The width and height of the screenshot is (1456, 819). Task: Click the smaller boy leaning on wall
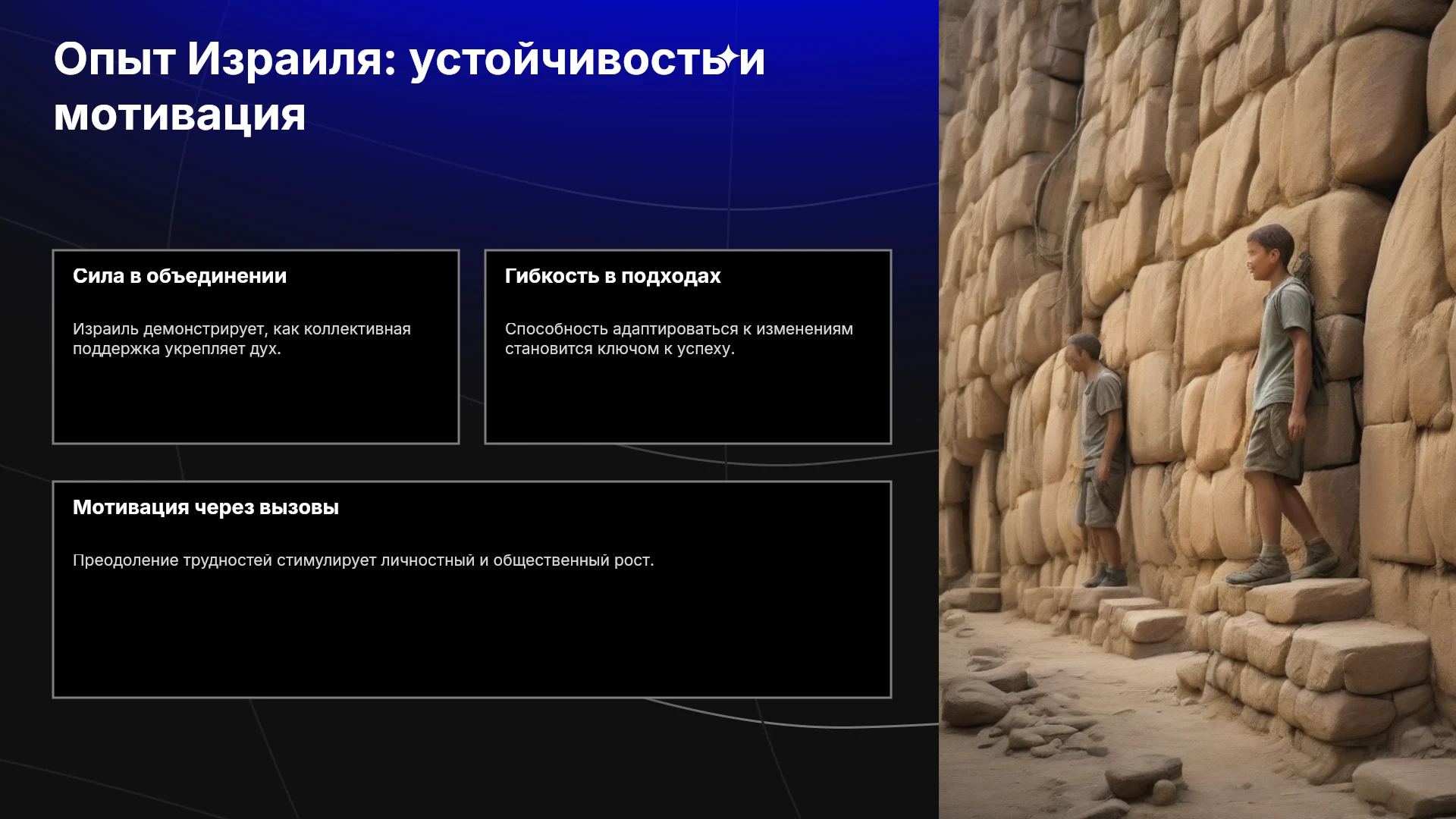point(1097,459)
